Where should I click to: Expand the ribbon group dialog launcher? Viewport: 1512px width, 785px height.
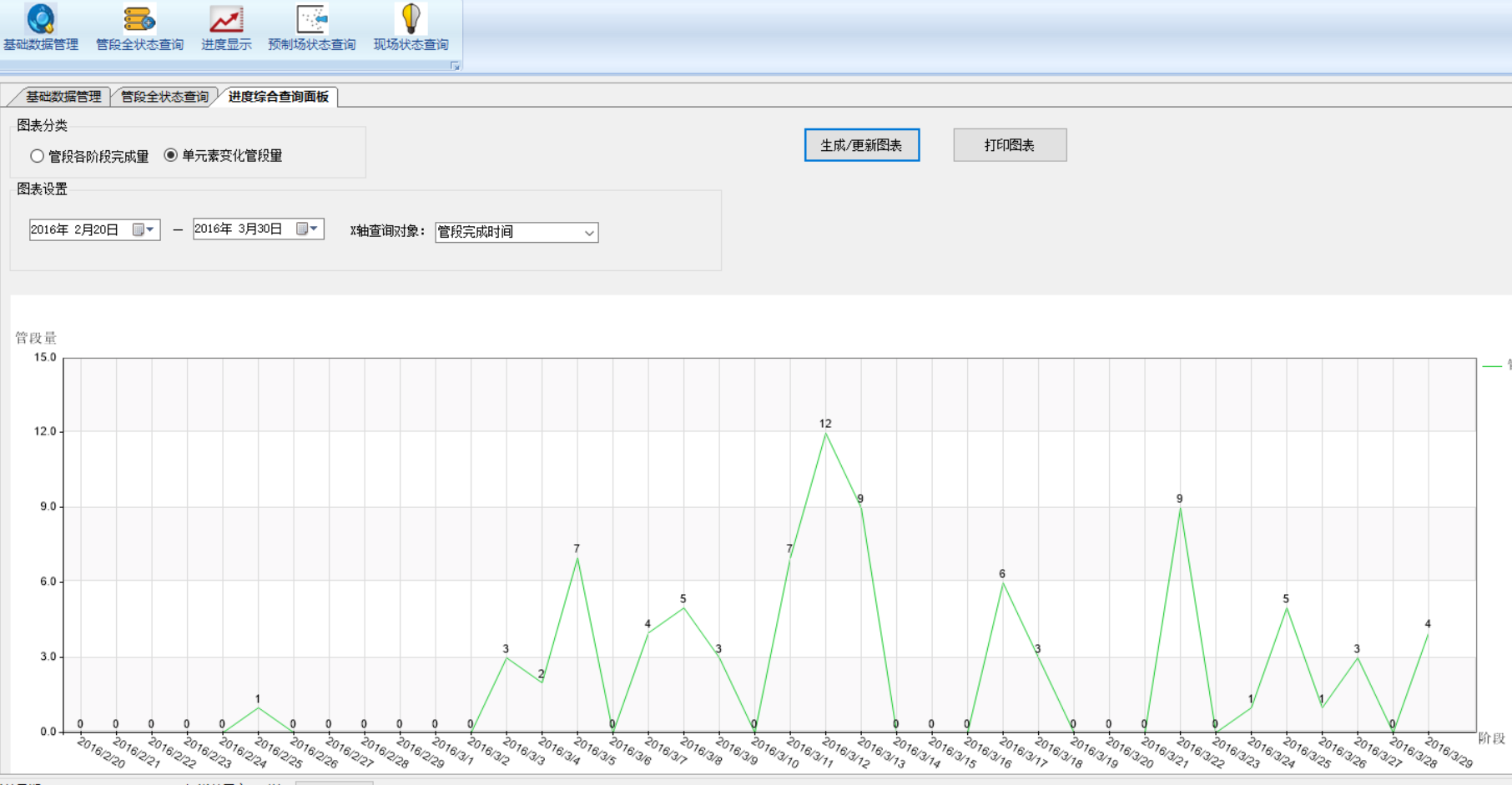455,66
